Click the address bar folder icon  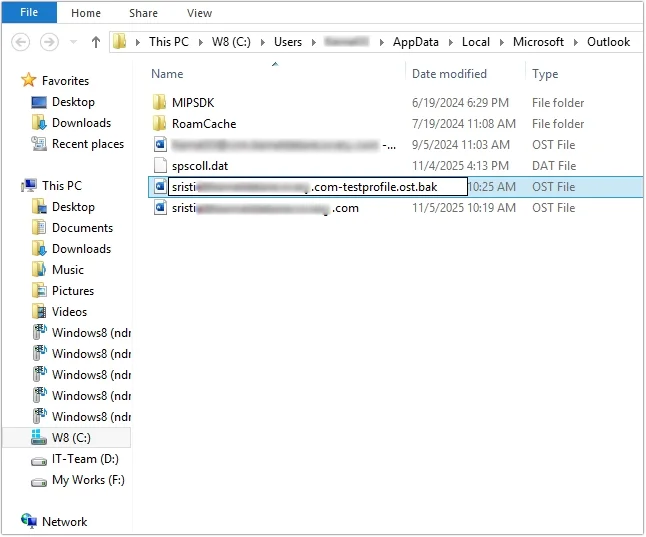(119, 42)
